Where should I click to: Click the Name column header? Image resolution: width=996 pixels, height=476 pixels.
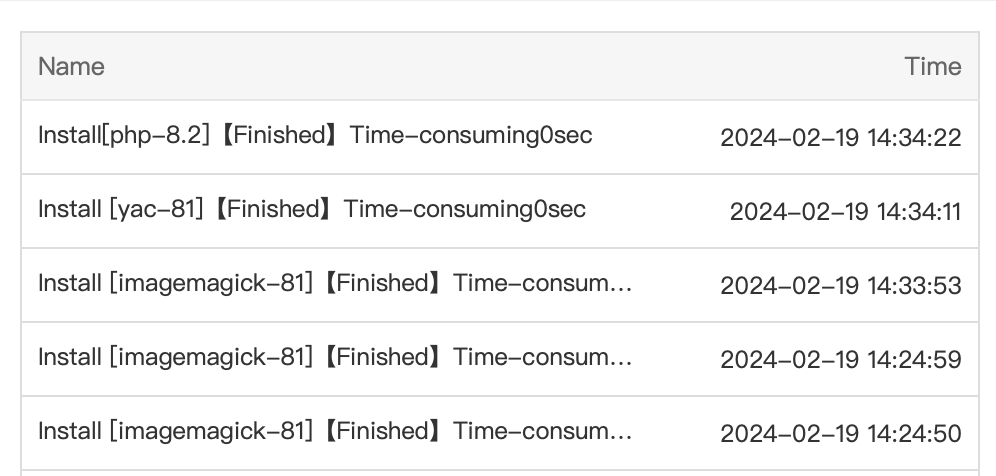click(71, 67)
